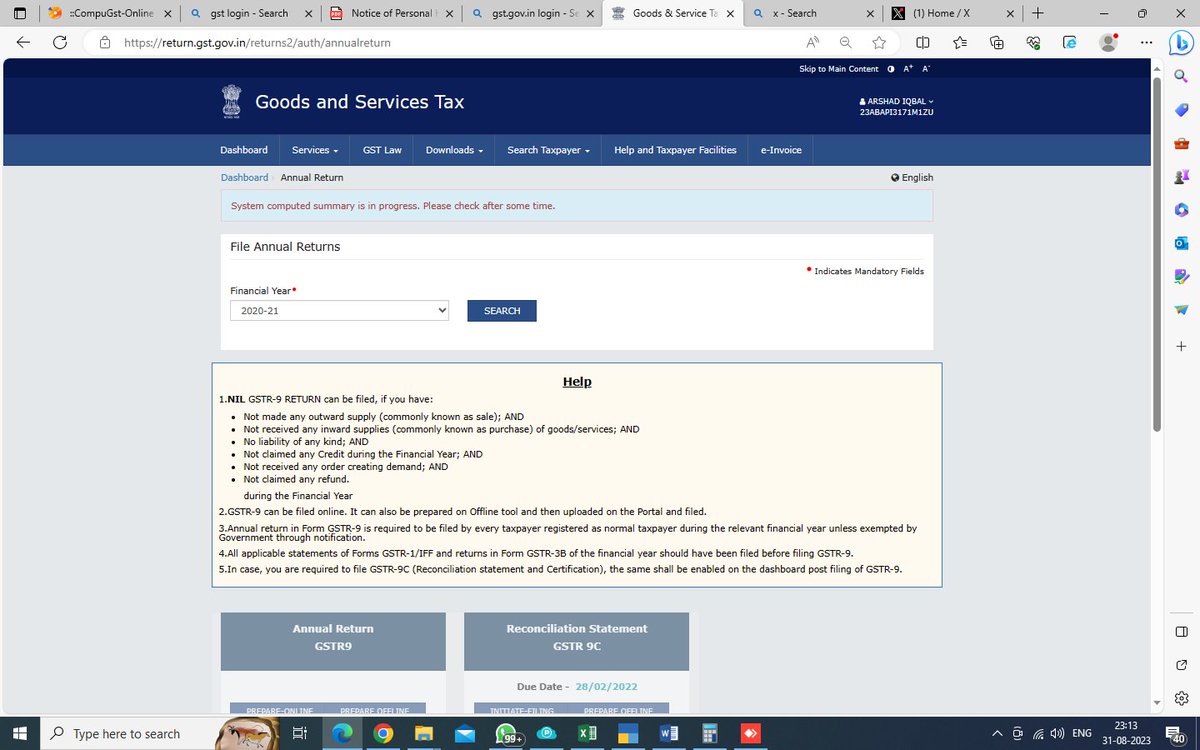This screenshot has height=750, width=1200.
Task: Open sidebar Microsoft 365 icon
Action: [1181, 210]
